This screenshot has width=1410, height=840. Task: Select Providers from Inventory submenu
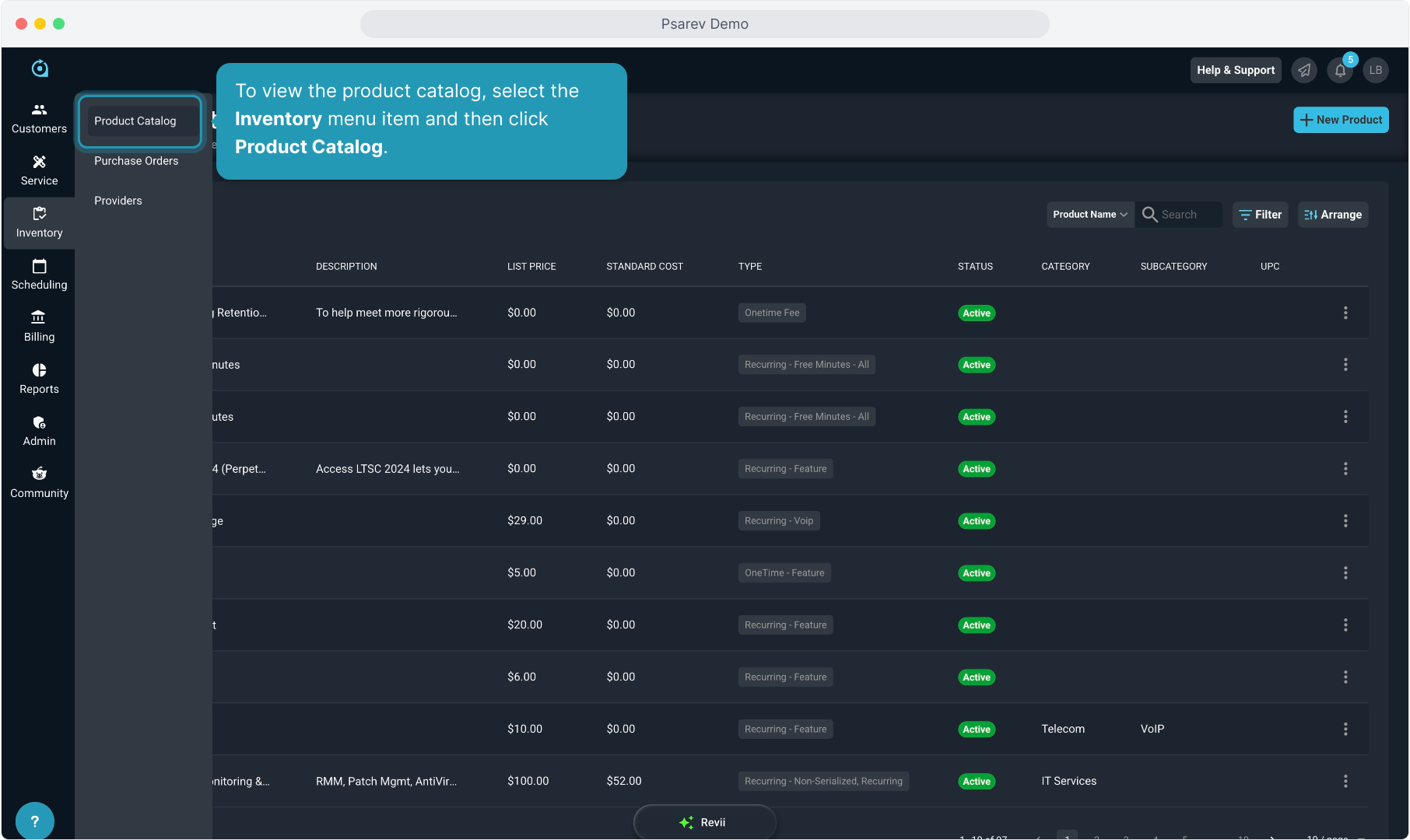118,201
